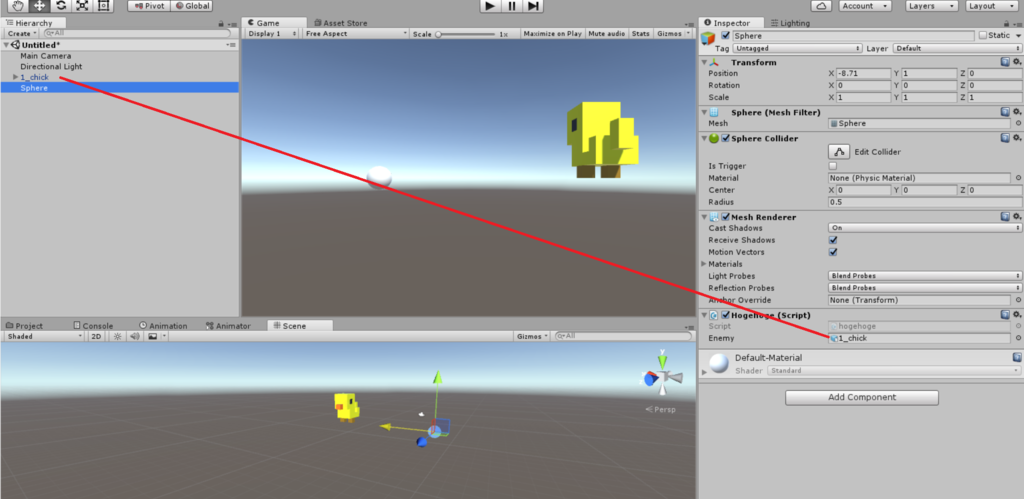Screen dimensions: 1024x499
Task: Open the Hierarchy Create menu
Action: tap(22, 33)
